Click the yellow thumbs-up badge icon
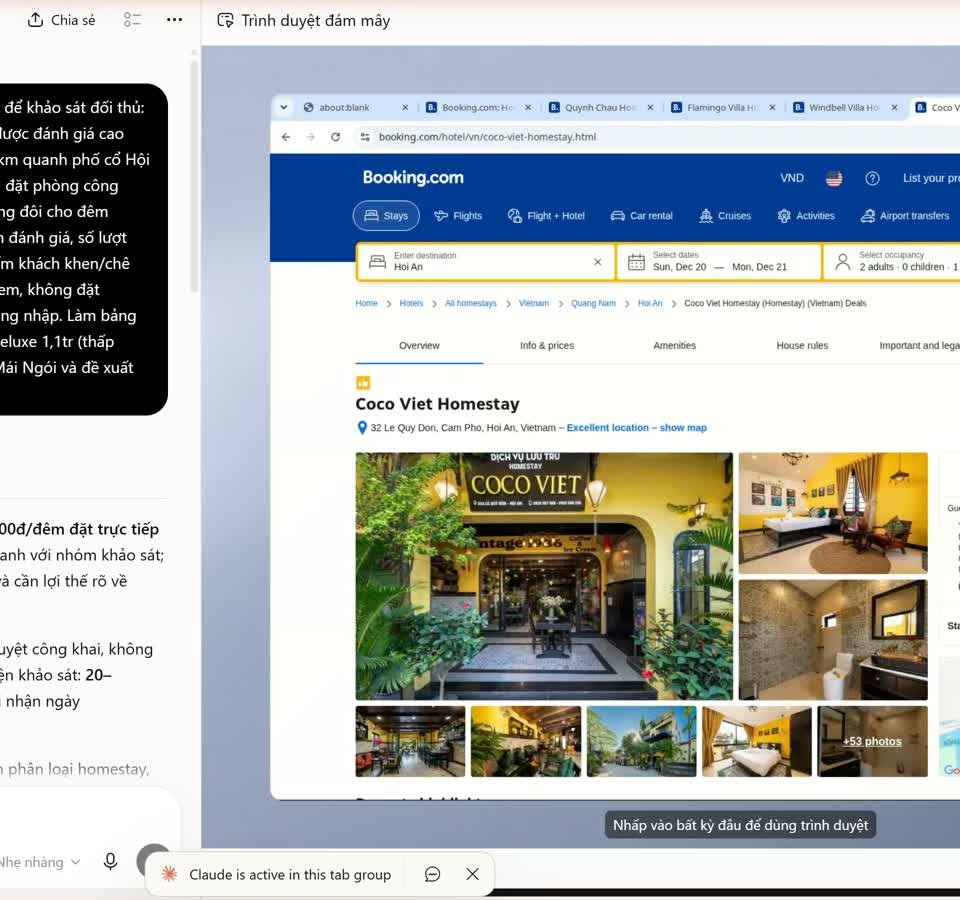 point(363,383)
